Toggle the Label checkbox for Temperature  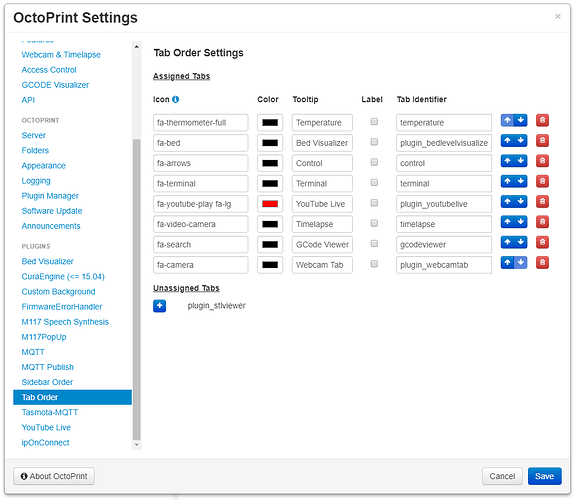pyautogui.click(x=374, y=121)
